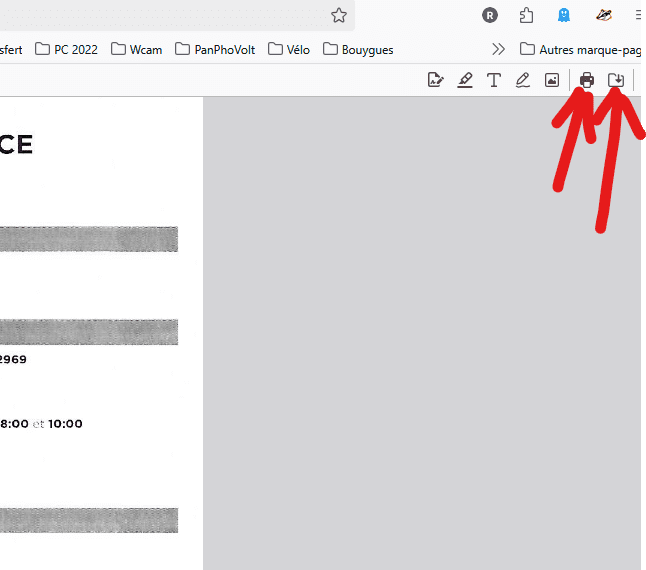
Task: Click the orange fox extension icon
Action: click(x=604, y=16)
